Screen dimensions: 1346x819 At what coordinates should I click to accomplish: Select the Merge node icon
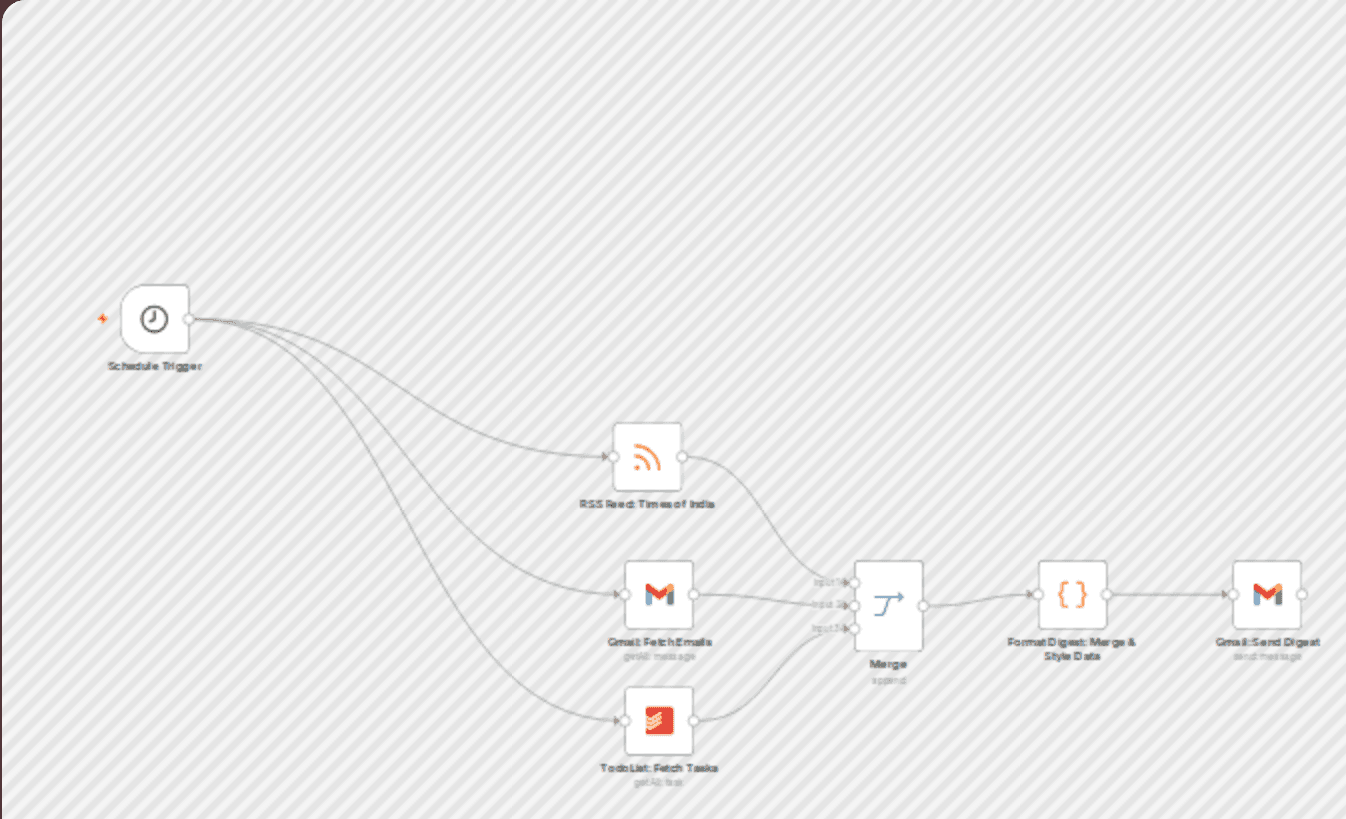(x=889, y=605)
